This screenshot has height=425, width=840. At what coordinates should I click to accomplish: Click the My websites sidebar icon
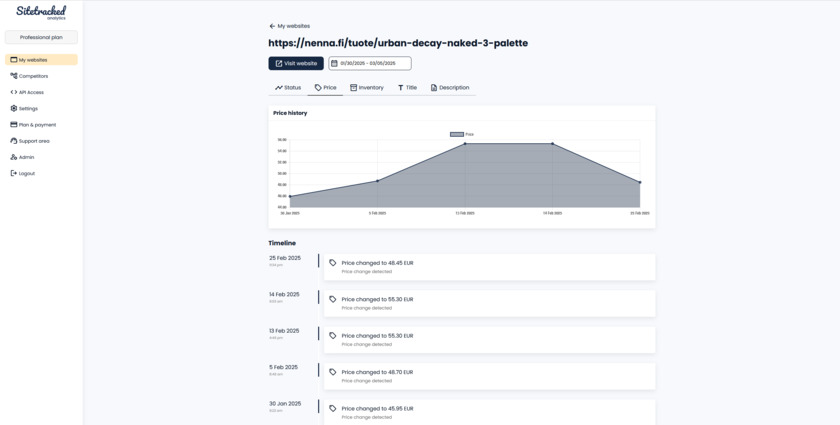point(14,60)
